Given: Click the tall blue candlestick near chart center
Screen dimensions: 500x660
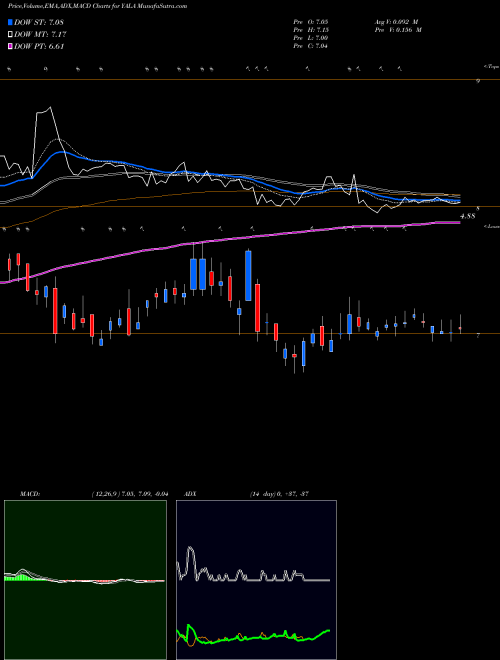Looking at the screenshot, I should (x=248, y=276).
